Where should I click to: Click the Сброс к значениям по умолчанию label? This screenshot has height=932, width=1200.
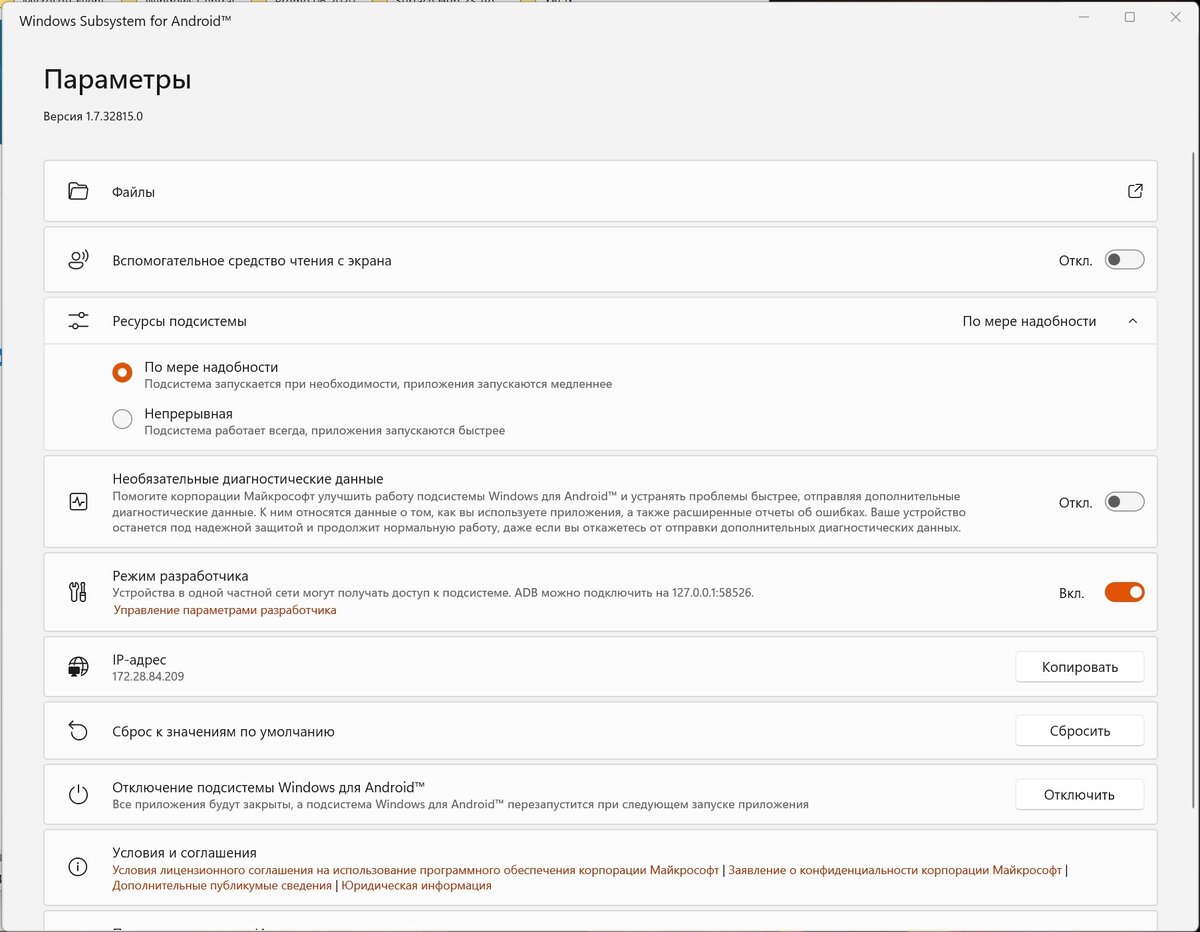223,732
